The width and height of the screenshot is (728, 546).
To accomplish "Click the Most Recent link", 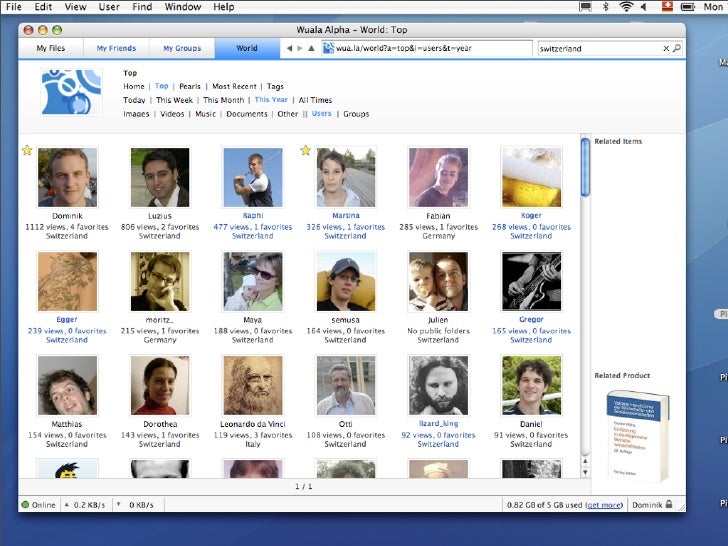I will 234,86.
